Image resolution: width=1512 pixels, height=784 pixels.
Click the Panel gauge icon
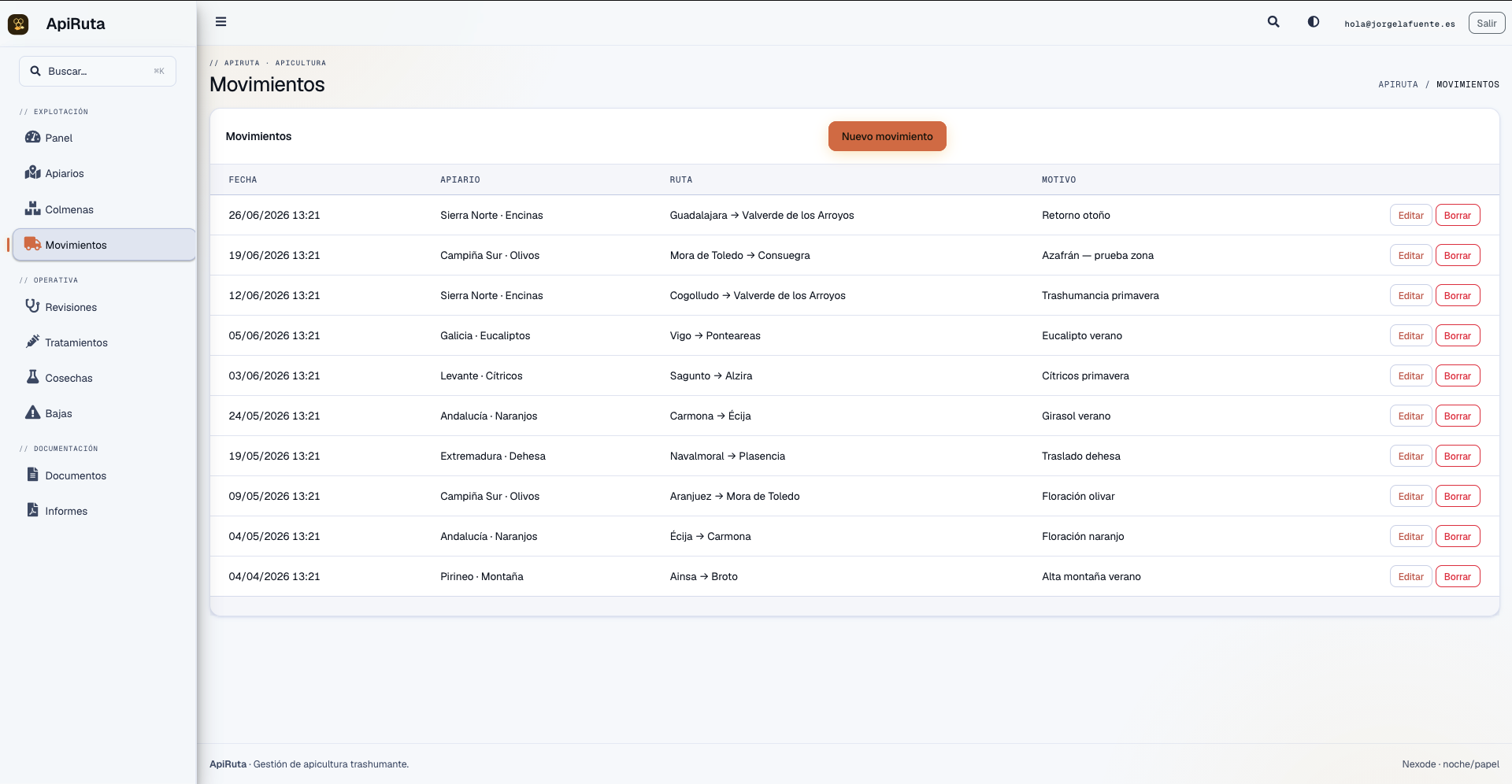click(32, 137)
